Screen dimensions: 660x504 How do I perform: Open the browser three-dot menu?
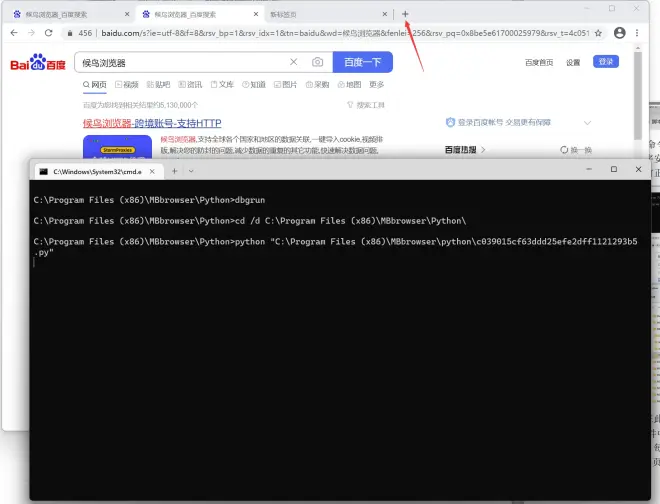point(637,33)
